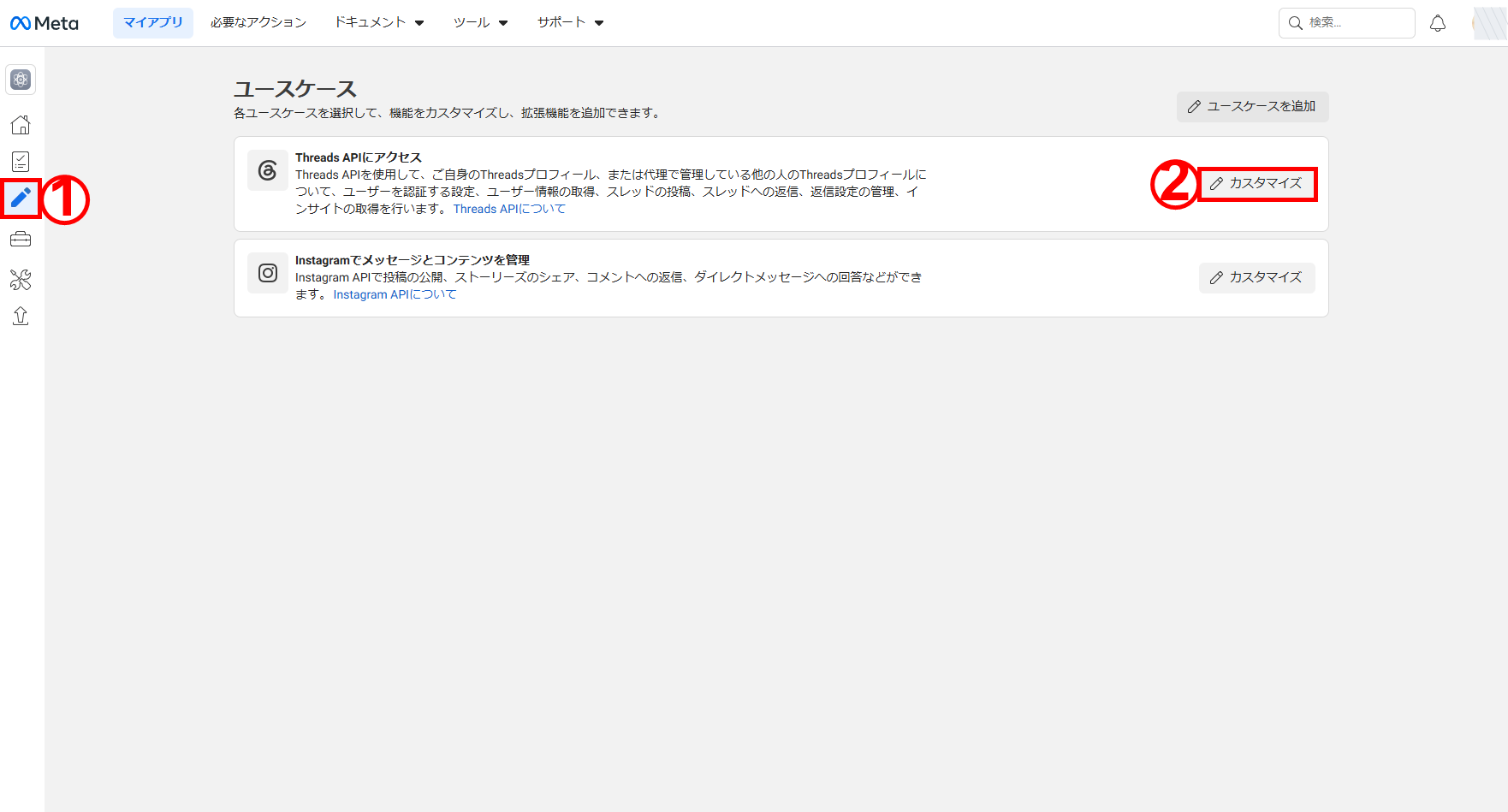The height and width of the screenshot is (812, 1508).
Task: Open the tools wrench icon in sidebar
Action: (21, 279)
